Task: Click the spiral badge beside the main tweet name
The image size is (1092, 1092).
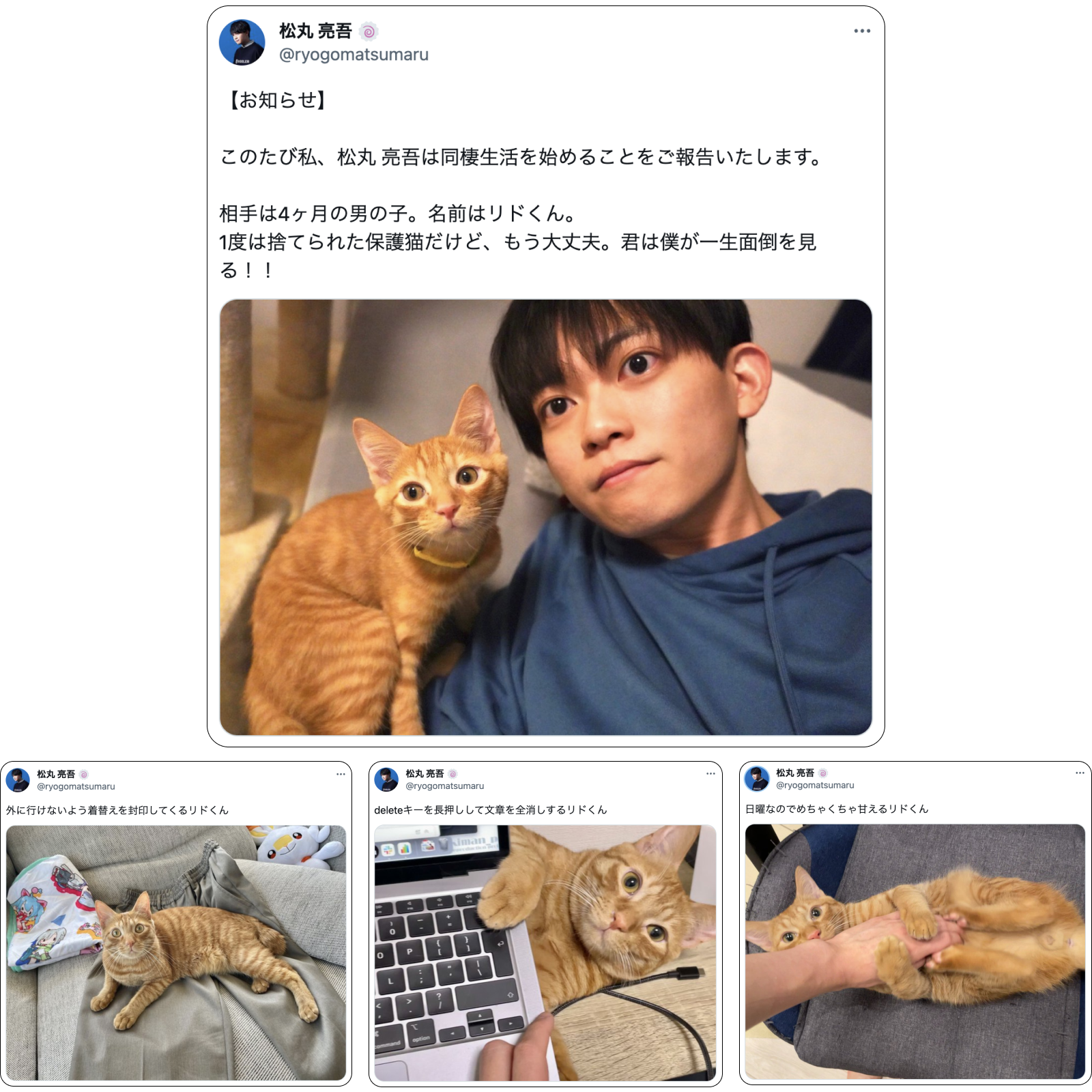Action: point(369,31)
